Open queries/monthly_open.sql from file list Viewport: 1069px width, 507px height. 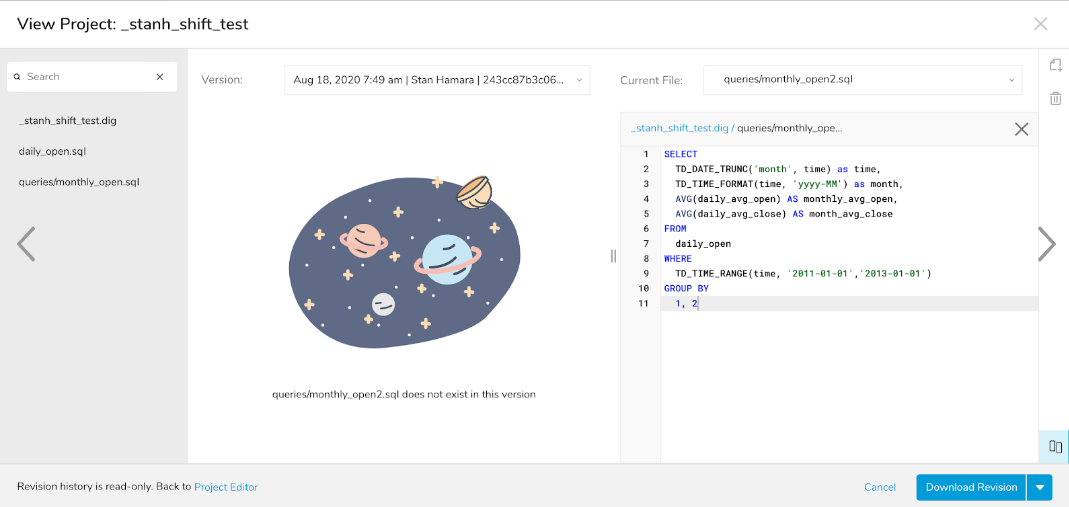tap(79, 182)
